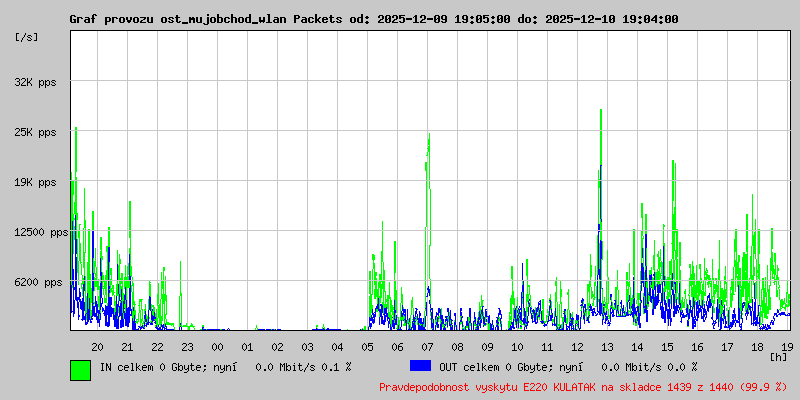Screen dimensions: 800x400
Task: Click the '17' hour label on x-axis
Action: pos(727,347)
